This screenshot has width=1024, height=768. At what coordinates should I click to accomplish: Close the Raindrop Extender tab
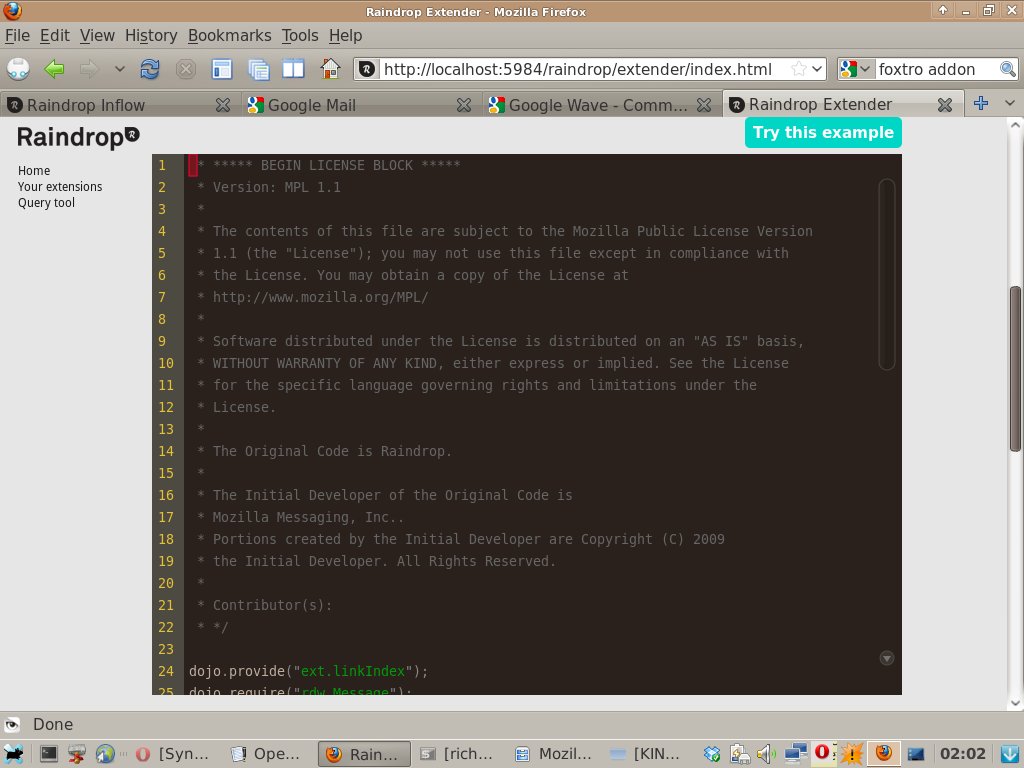944,104
